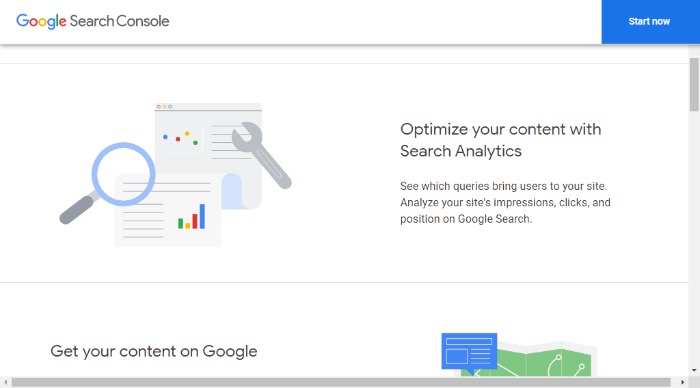Image resolution: width=700 pixels, height=388 pixels.
Task: Click the Optimize your content with Search Analytics heading
Action: click(500, 140)
